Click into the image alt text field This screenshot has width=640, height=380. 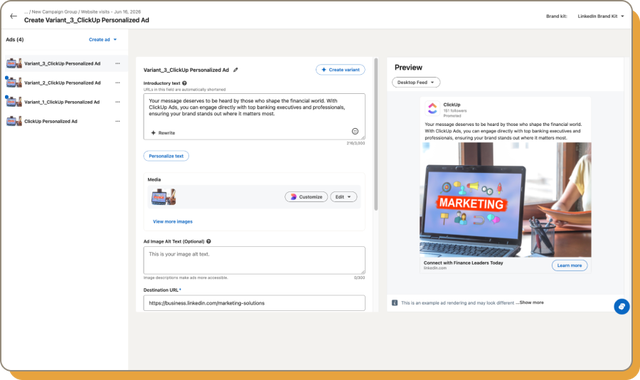click(x=254, y=260)
